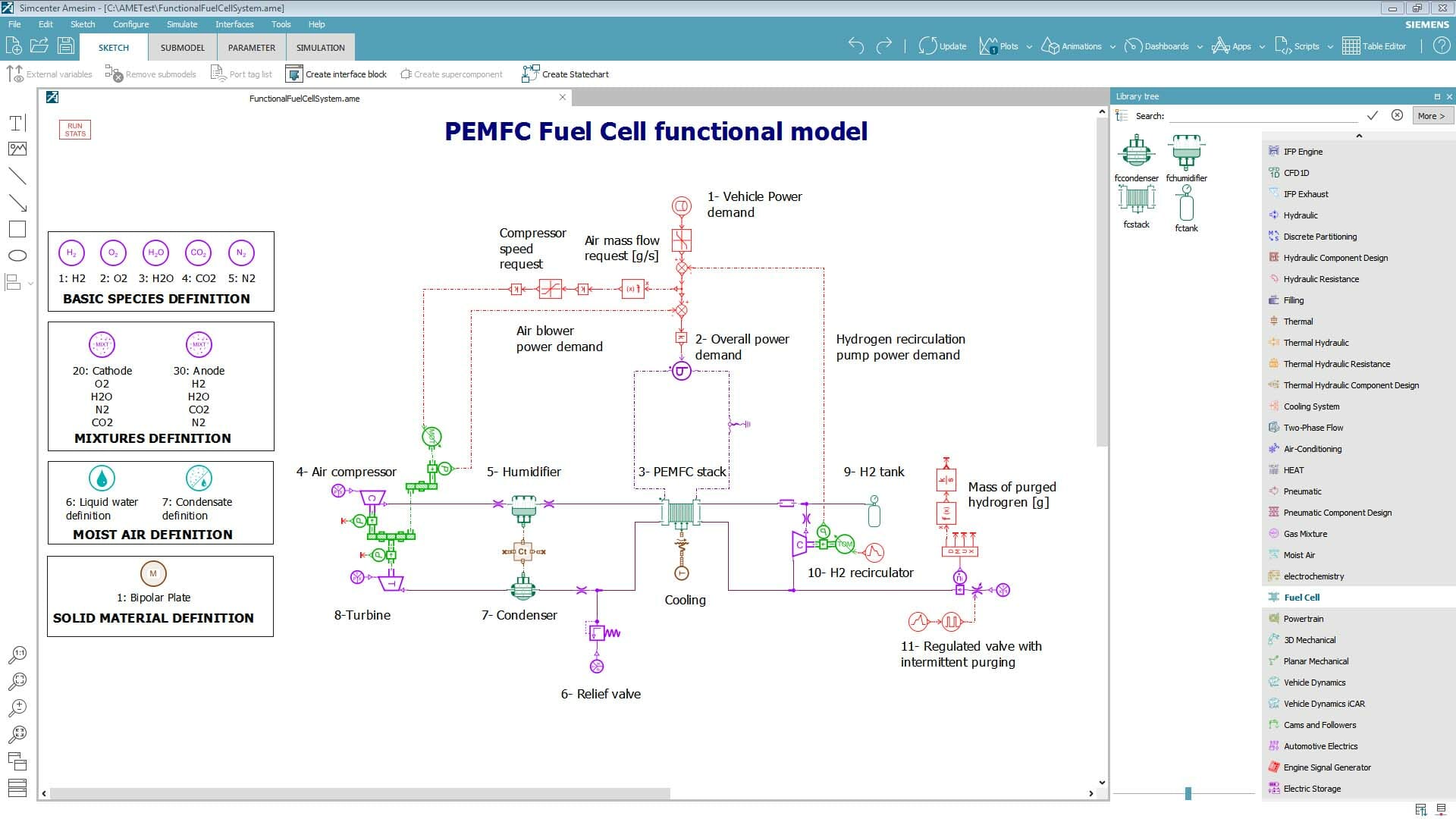Click the Create interface block button
Screen dimensions: 1456x819
point(337,74)
